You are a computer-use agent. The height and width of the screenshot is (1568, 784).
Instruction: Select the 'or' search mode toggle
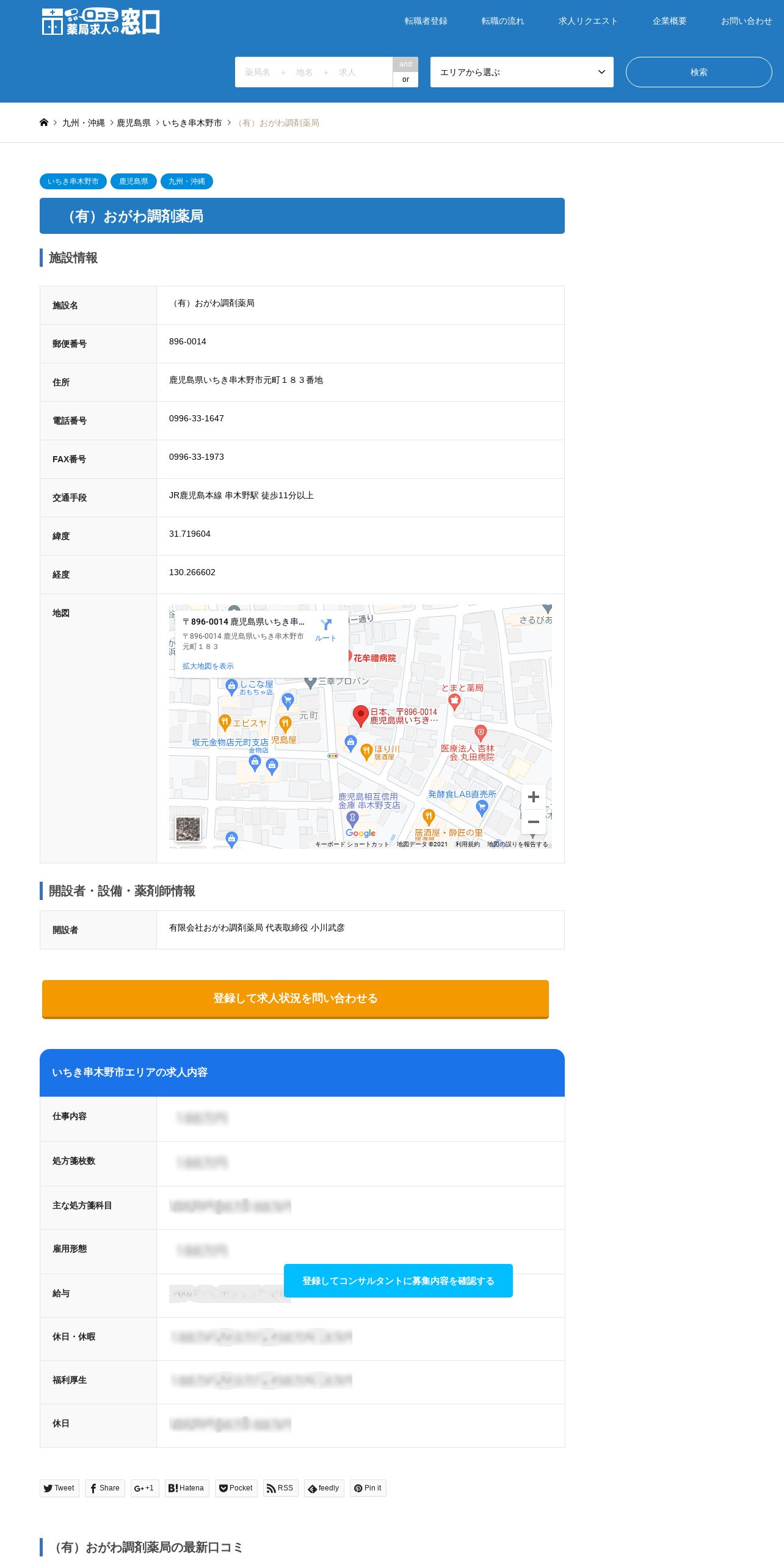(405, 79)
